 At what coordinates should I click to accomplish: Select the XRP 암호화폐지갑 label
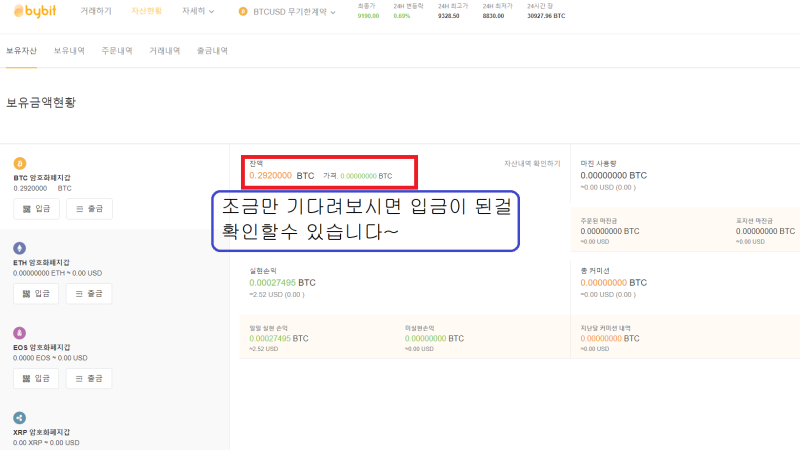tap(42, 432)
